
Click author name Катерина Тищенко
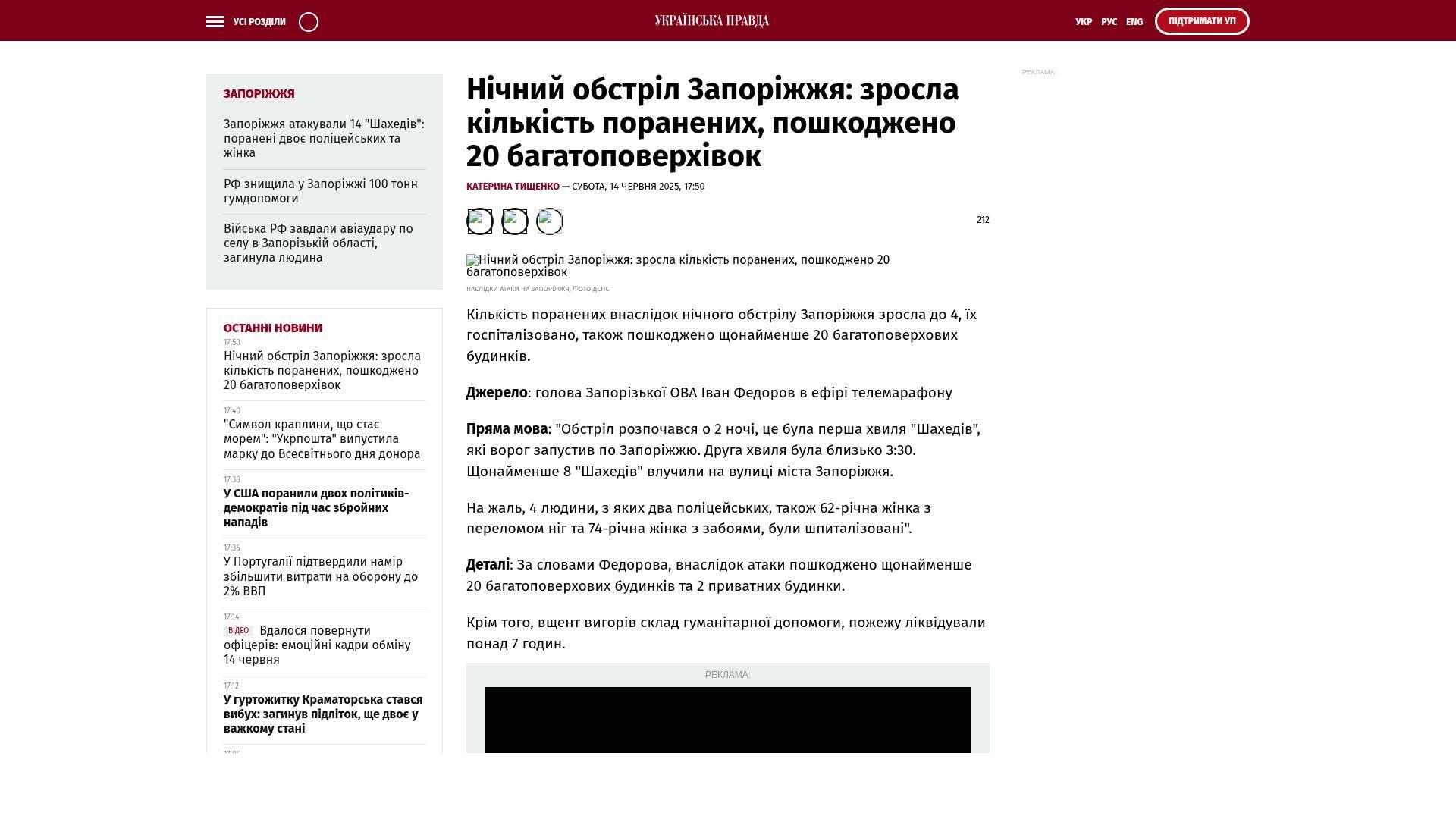click(x=513, y=187)
